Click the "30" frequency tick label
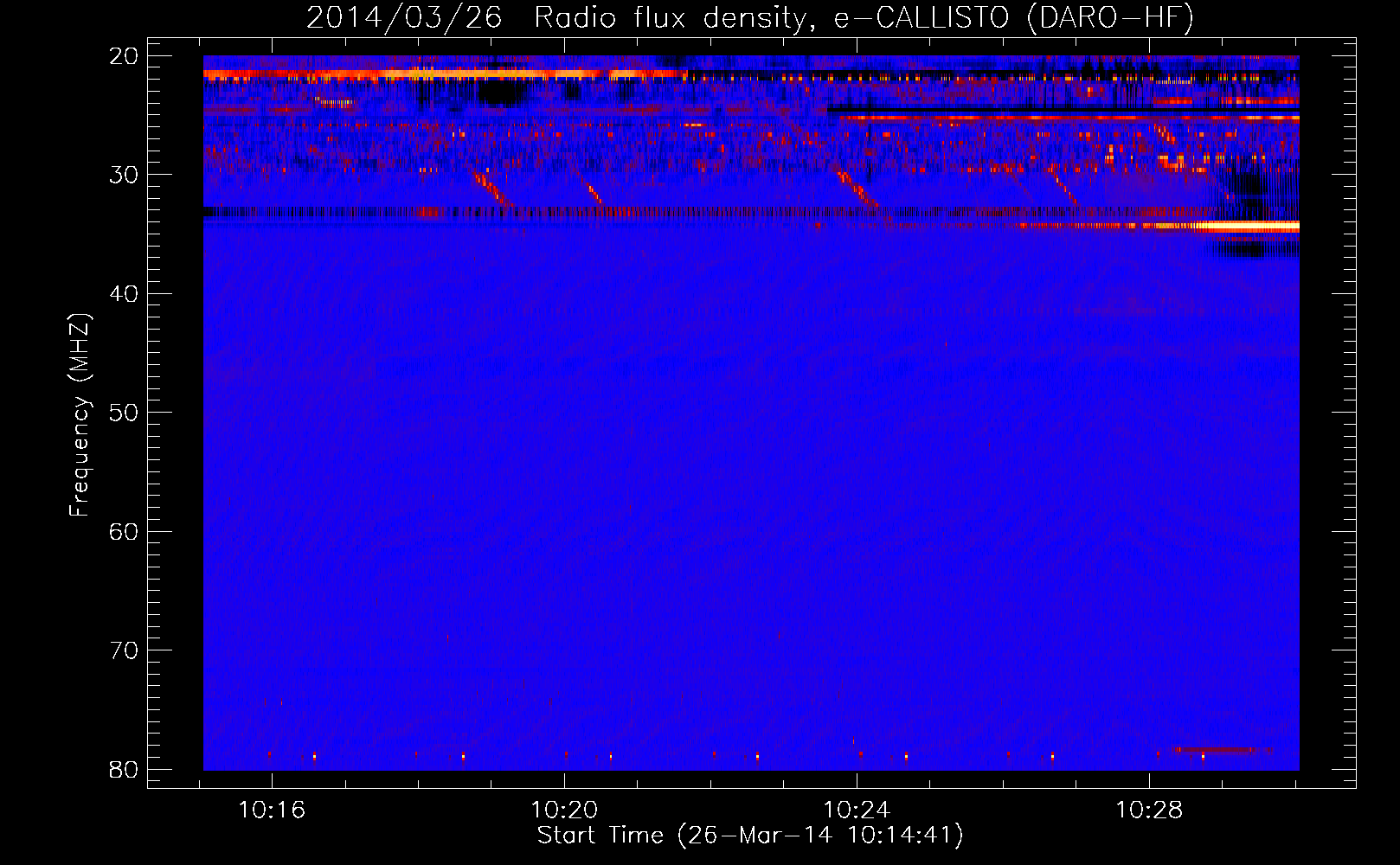 point(124,175)
